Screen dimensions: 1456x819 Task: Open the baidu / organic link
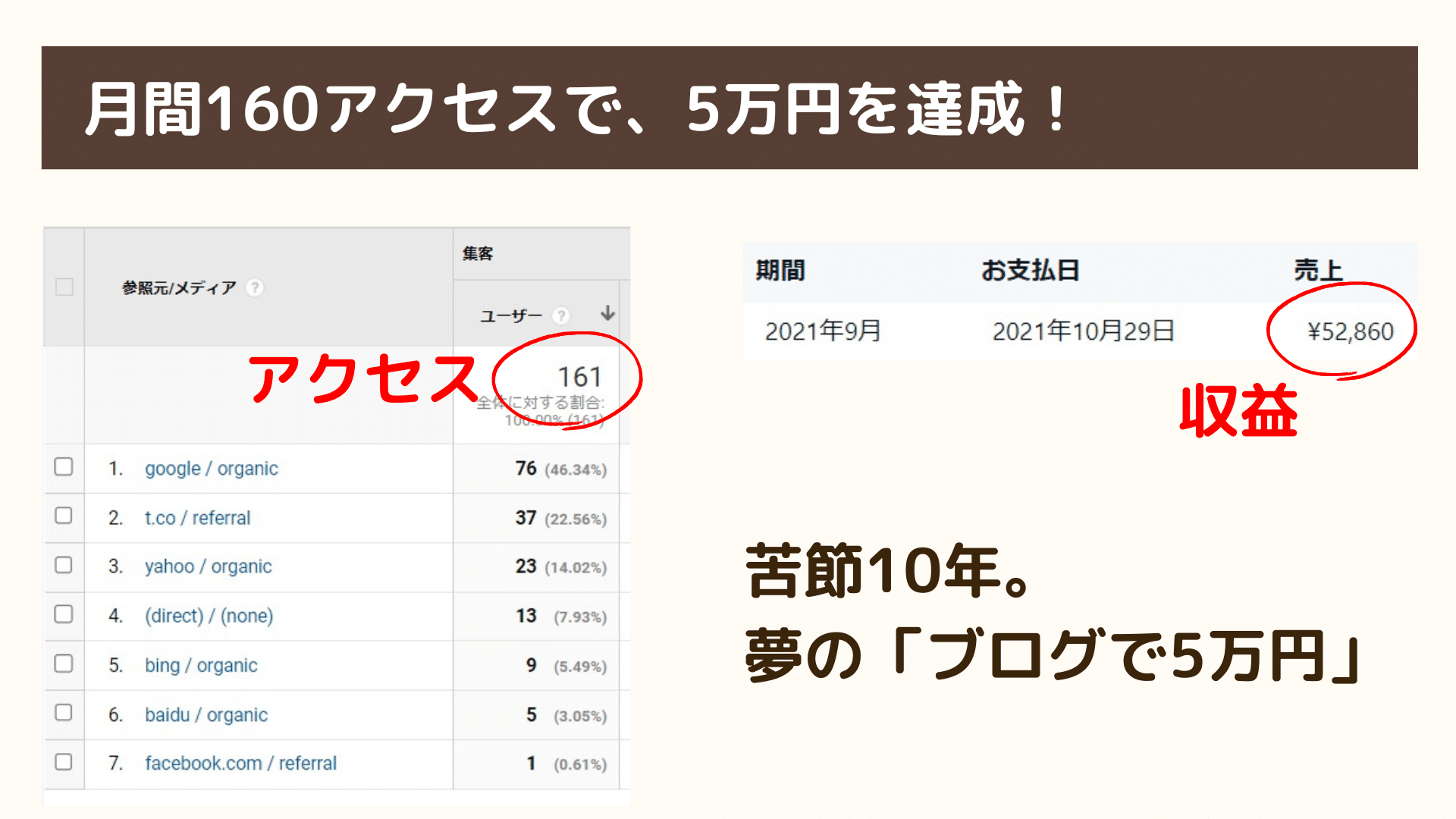(x=206, y=714)
